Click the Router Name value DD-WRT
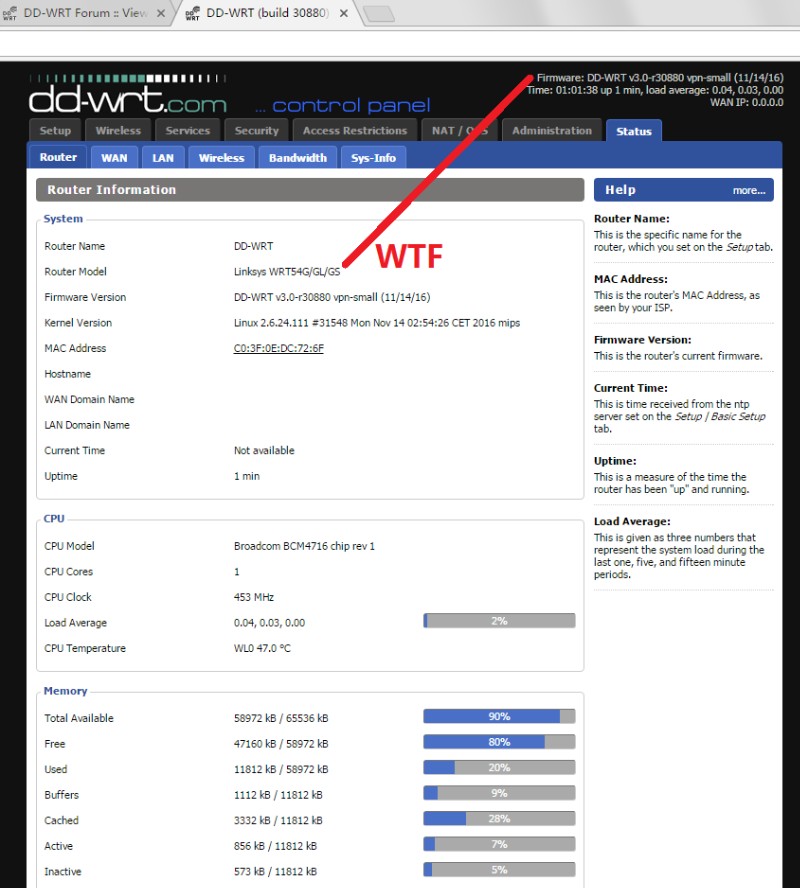The height and width of the screenshot is (888, 800). [x=253, y=246]
